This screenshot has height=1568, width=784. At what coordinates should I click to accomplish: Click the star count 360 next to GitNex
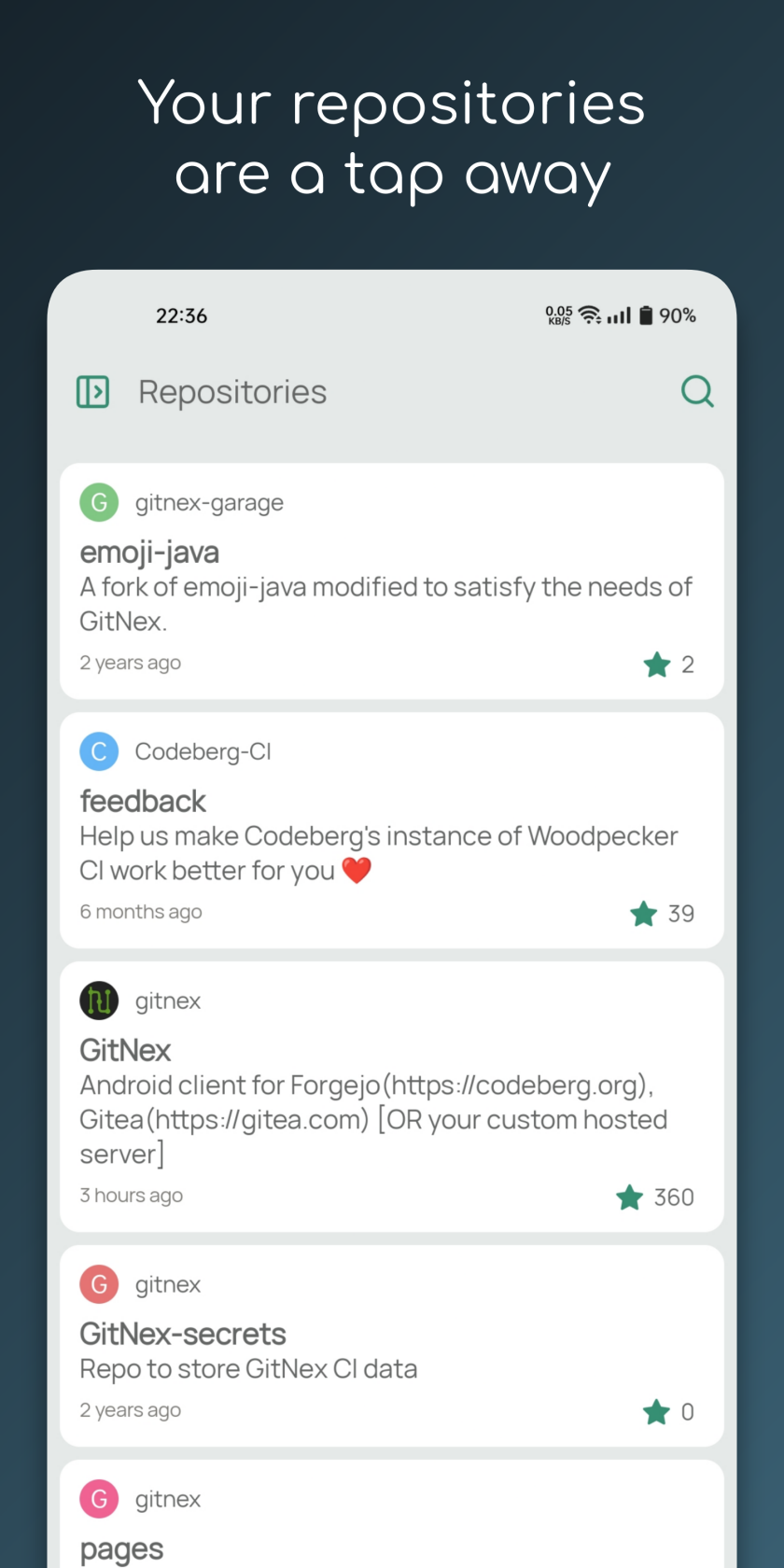pos(674,1197)
